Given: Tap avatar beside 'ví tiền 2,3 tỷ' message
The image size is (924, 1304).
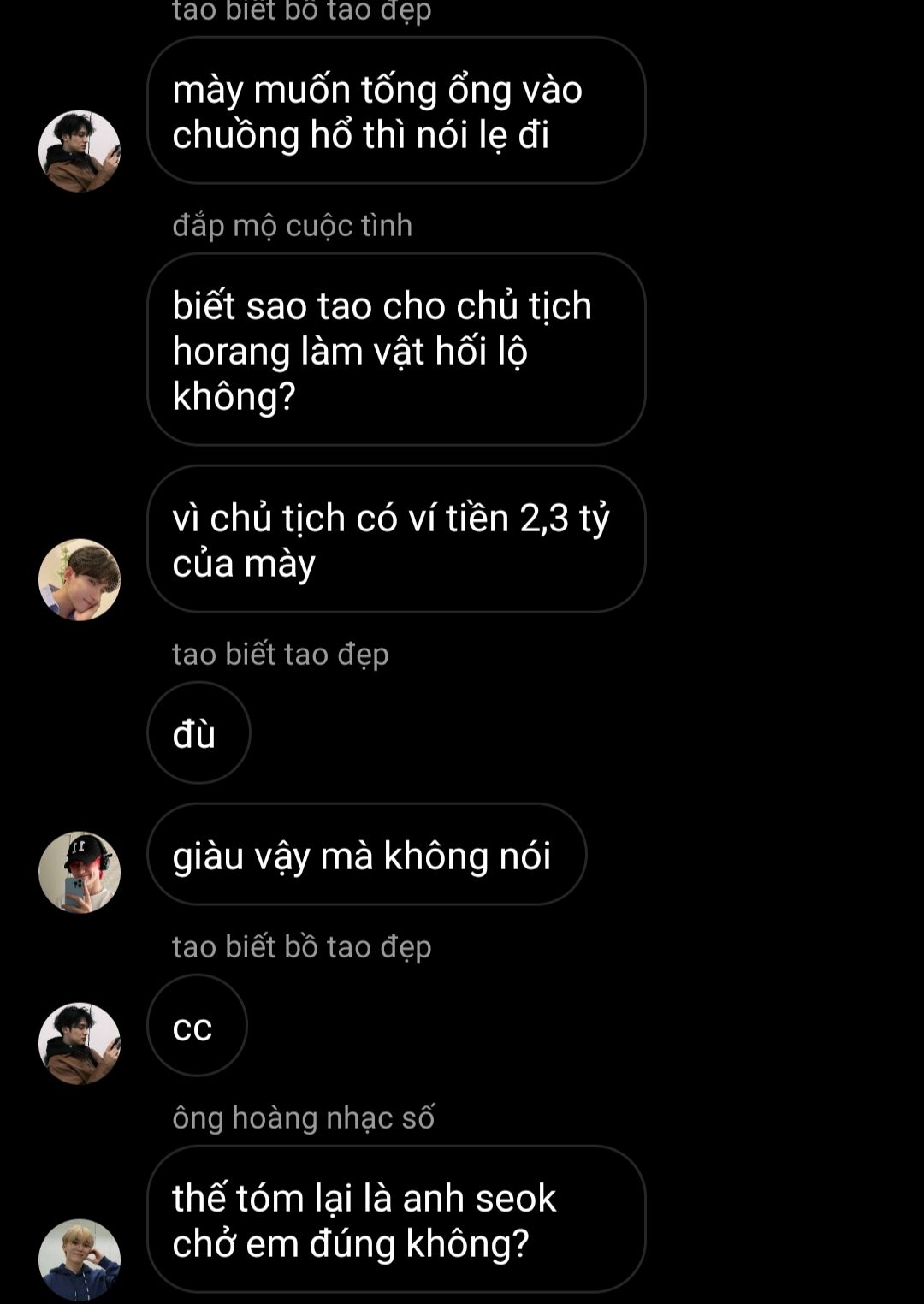Looking at the screenshot, I should [80, 579].
